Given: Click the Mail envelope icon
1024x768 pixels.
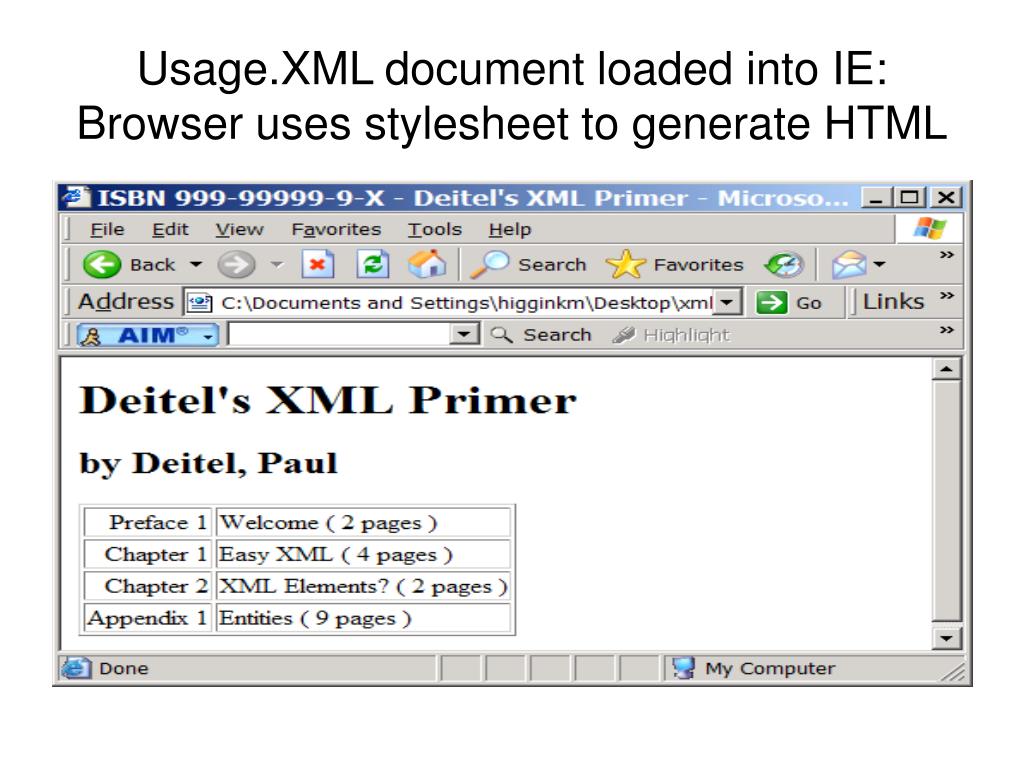Looking at the screenshot, I should click(848, 264).
